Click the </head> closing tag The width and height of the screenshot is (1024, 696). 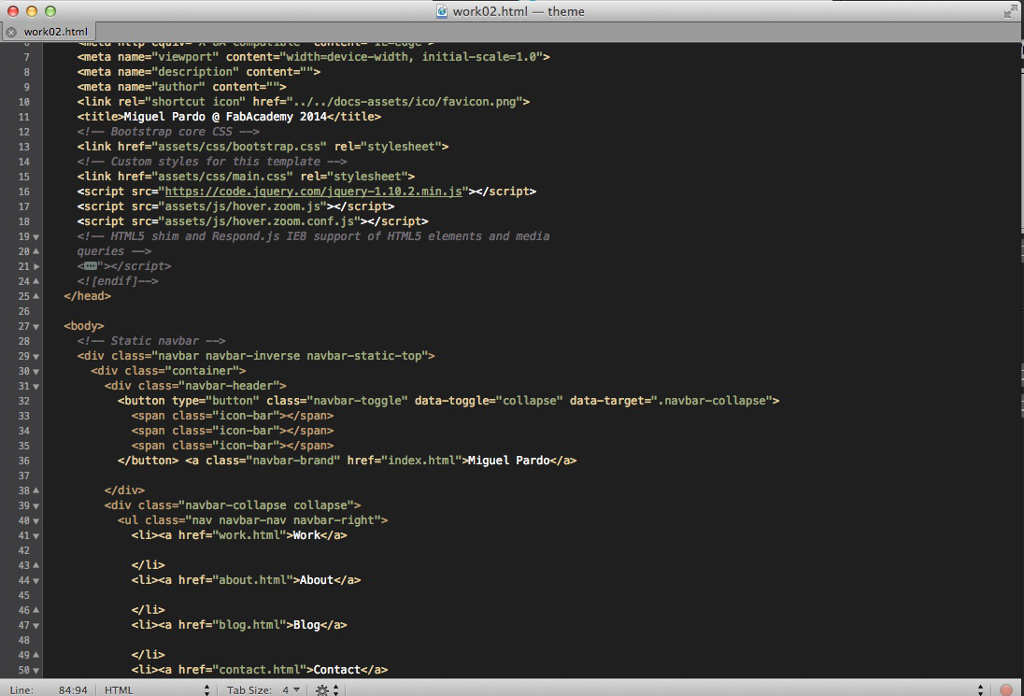click(x=88, y=296)
